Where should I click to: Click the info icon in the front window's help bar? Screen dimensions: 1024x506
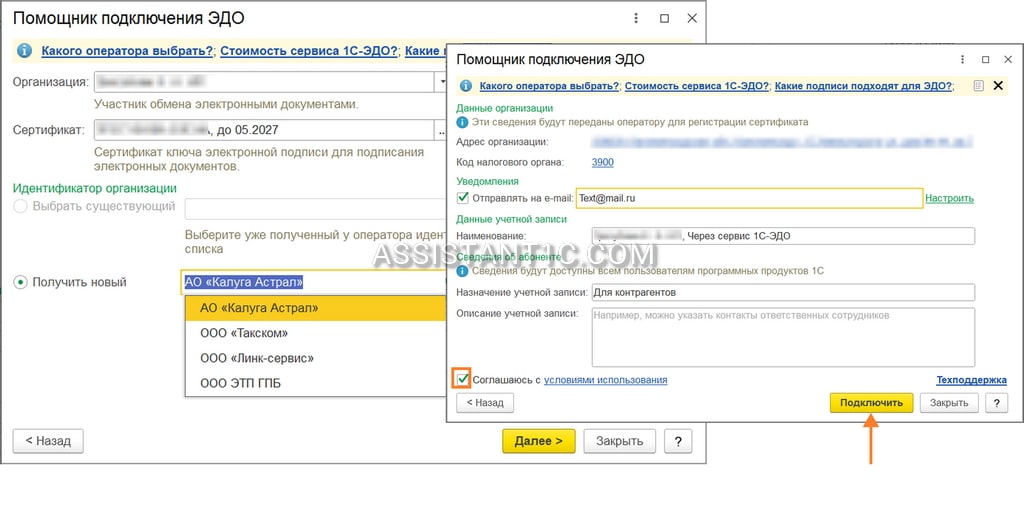(466, 86)
